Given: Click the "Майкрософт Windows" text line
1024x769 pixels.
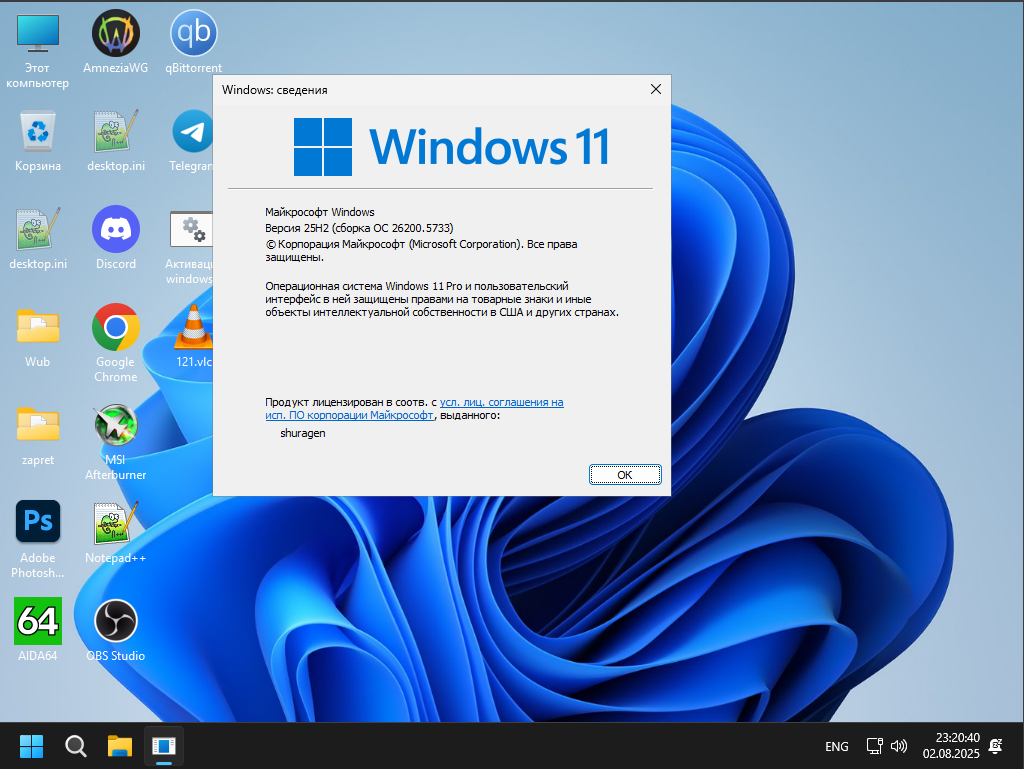Looking at the screenshot, I should 320,212.
